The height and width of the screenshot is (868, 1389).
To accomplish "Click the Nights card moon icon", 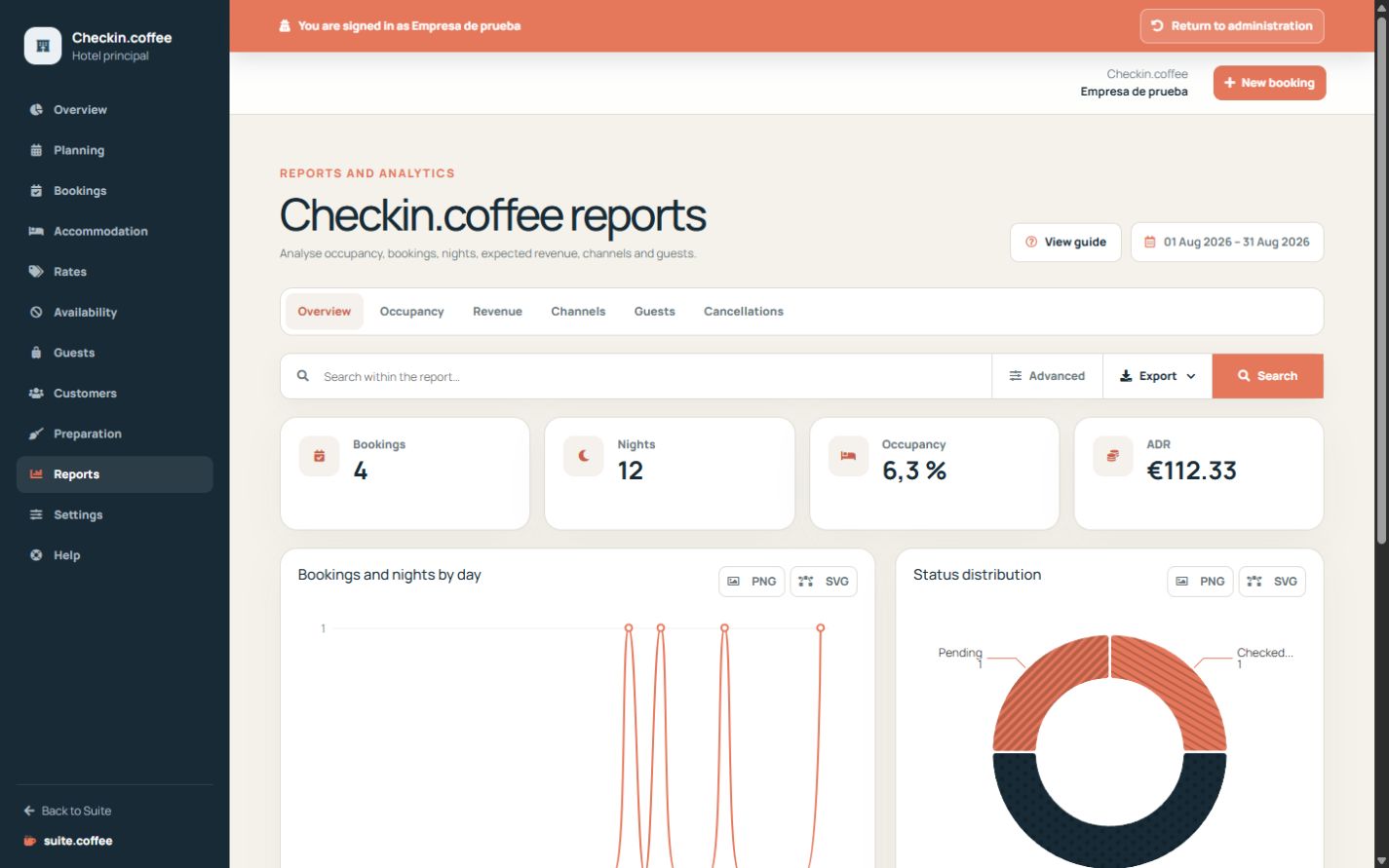I will pos(584,456).
